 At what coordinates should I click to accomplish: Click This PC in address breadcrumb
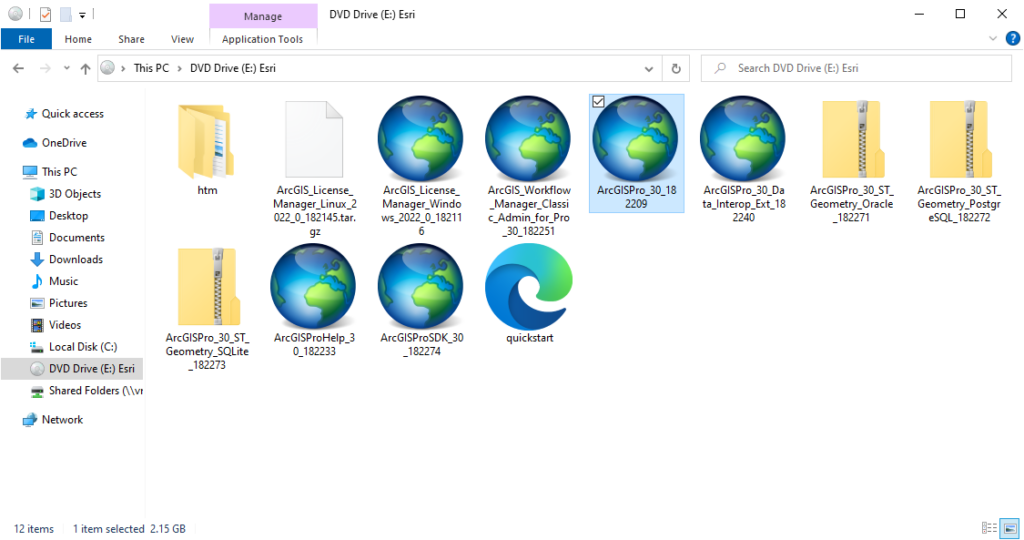point(152,68)
